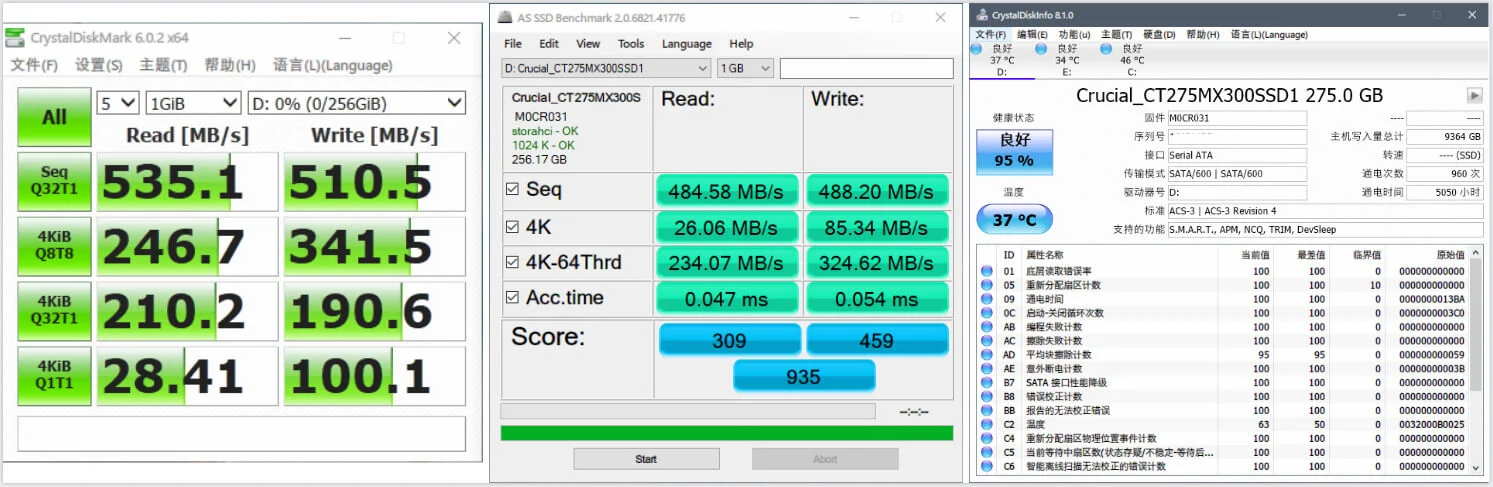This screenshot has height=487, width=1493.
Task: Disable the Acc.time test checkbox
Action: coord(513,298)
